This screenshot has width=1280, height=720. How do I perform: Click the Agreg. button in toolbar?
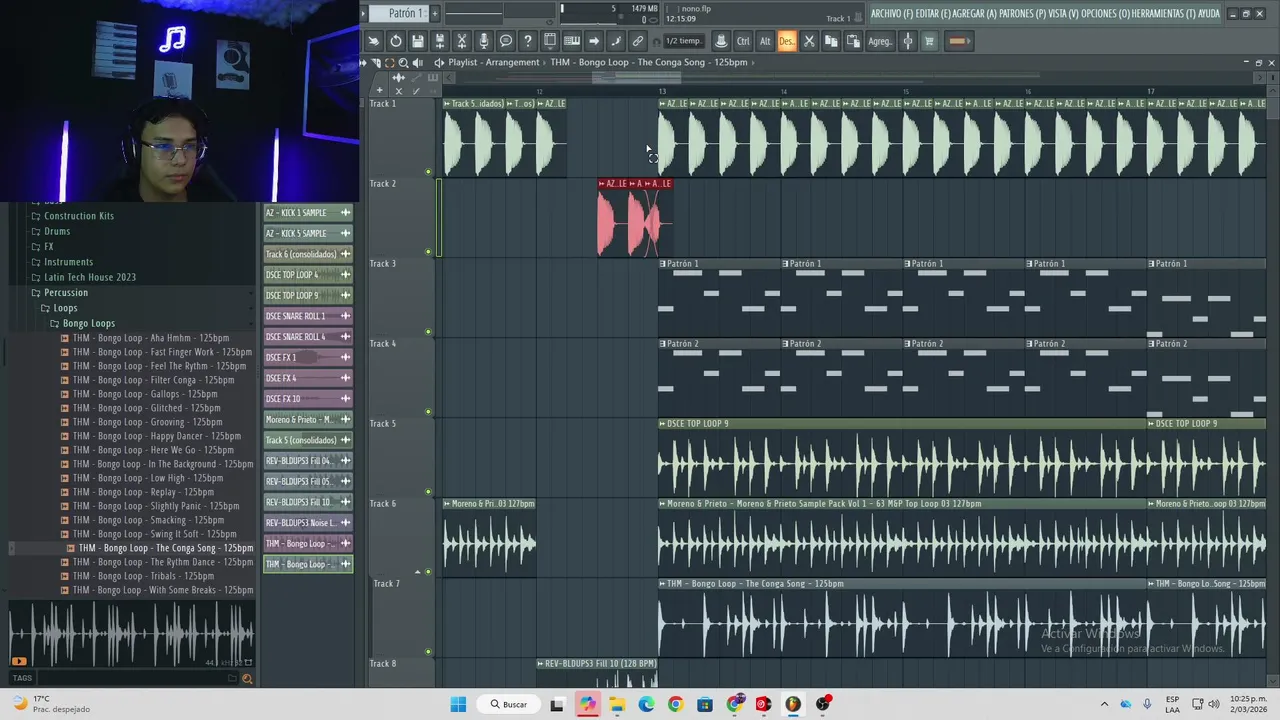coord(880,41)
